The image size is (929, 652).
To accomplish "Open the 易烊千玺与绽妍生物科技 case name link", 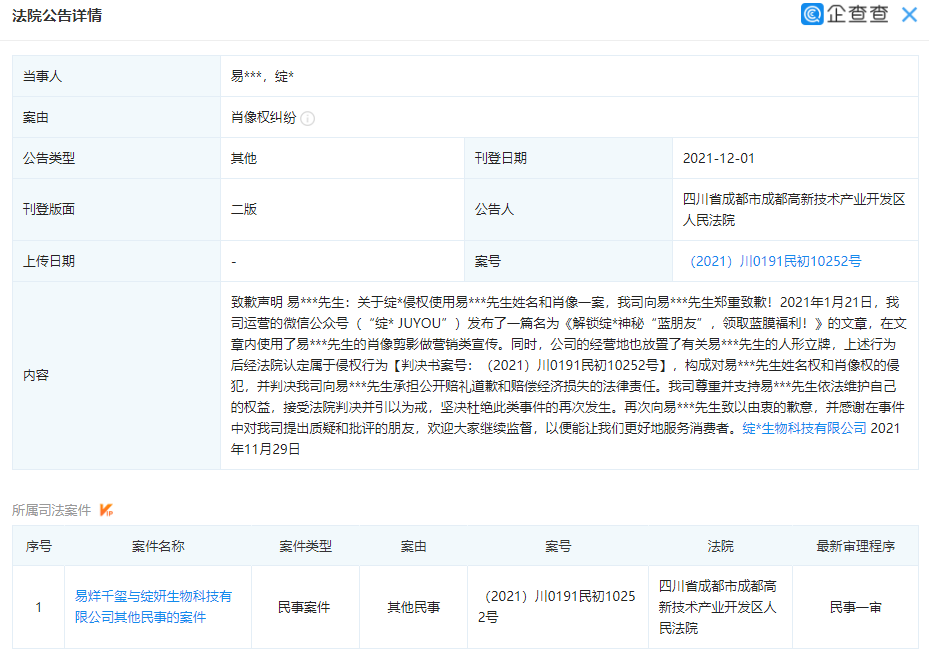I will point(153,606).
